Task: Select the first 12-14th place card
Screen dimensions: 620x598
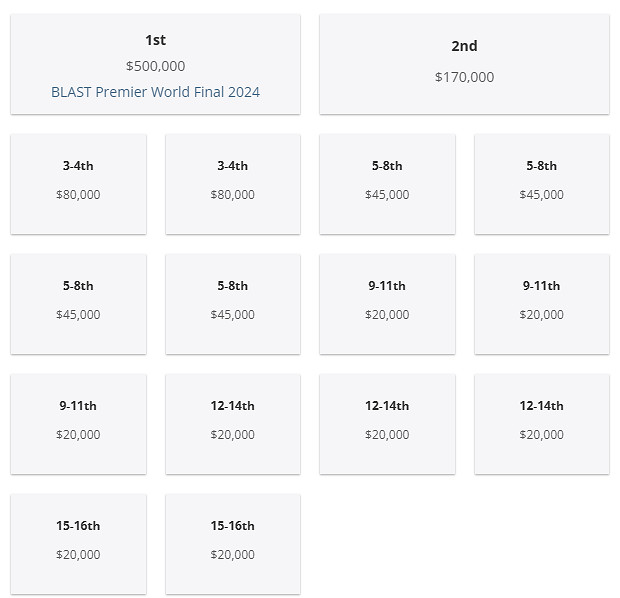Action: coord(232,424)
